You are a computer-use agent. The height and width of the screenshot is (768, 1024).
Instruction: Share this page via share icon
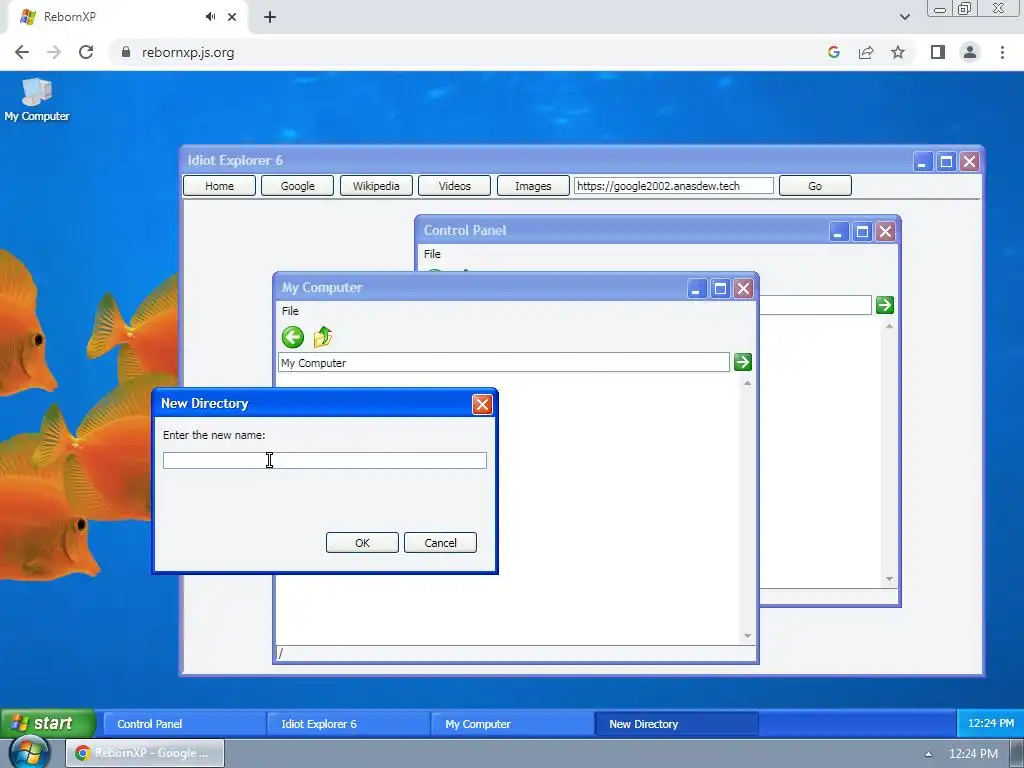pyautogui.click(x=866, y=52)
